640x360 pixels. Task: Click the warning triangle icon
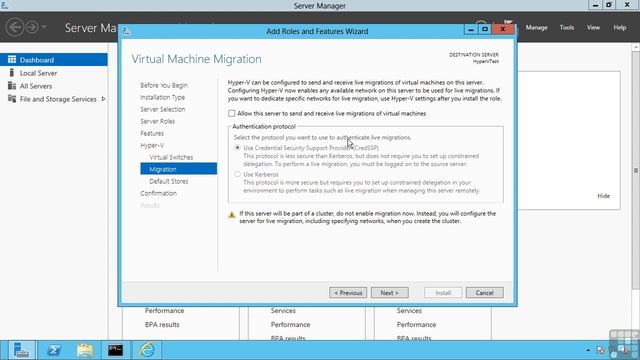pyautogui.click(x=232, y=214)
